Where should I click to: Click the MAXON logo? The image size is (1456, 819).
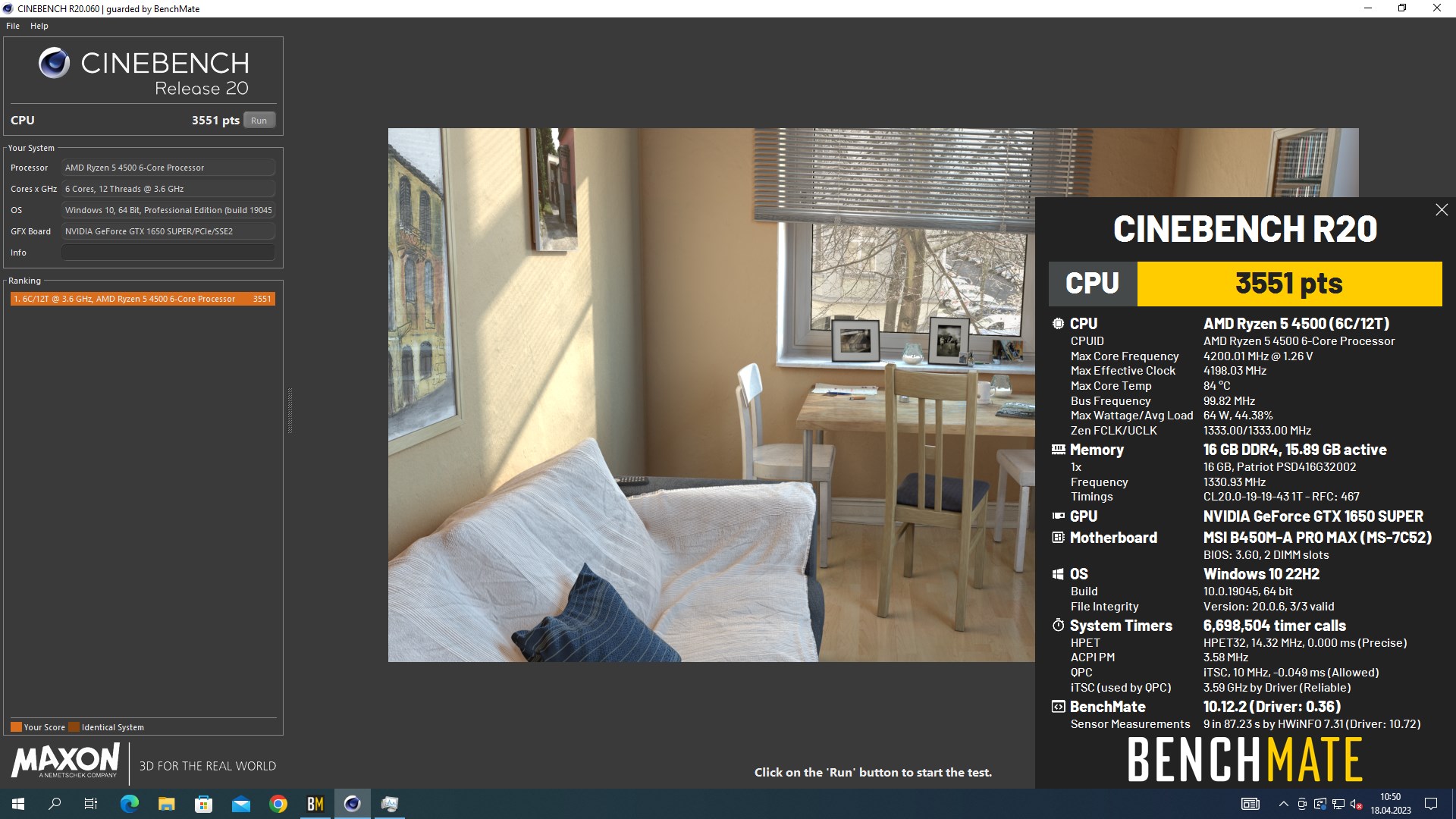65,761
